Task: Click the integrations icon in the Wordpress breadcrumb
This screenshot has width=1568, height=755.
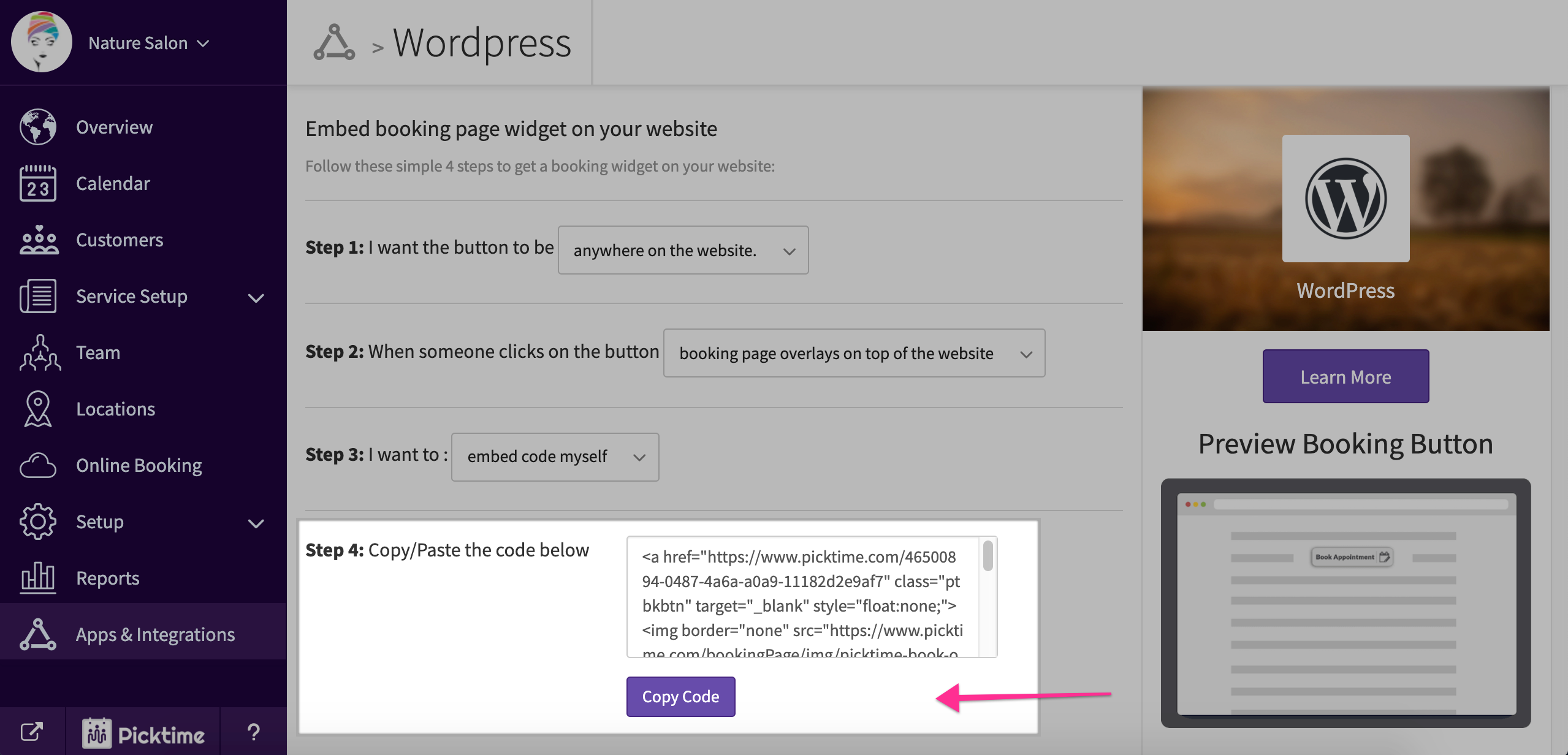Action: (334, 43)
